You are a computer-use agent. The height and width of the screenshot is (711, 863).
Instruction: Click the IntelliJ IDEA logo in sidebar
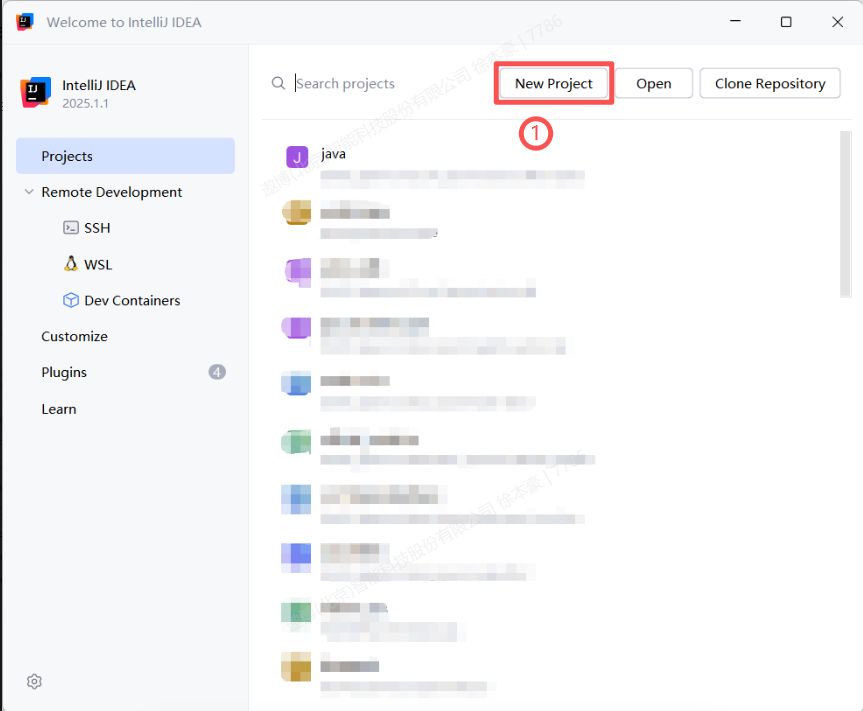(x=35, y=92)
